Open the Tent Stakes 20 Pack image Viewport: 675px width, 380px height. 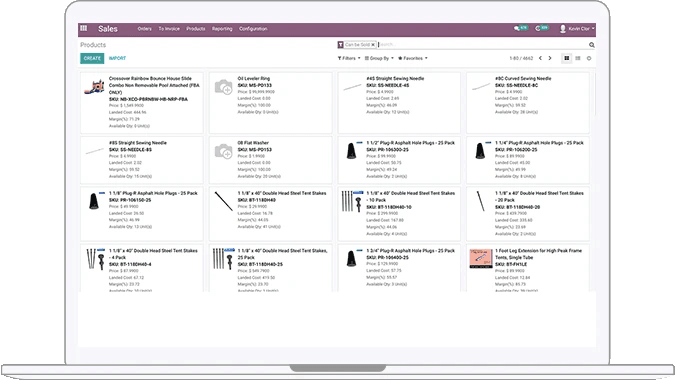pos(480,201)
